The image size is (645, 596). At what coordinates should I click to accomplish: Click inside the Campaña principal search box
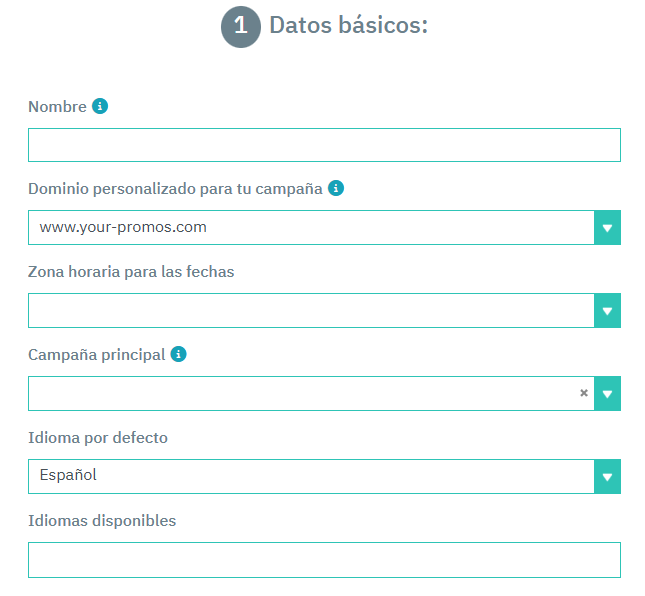click(x=300, y=394)
